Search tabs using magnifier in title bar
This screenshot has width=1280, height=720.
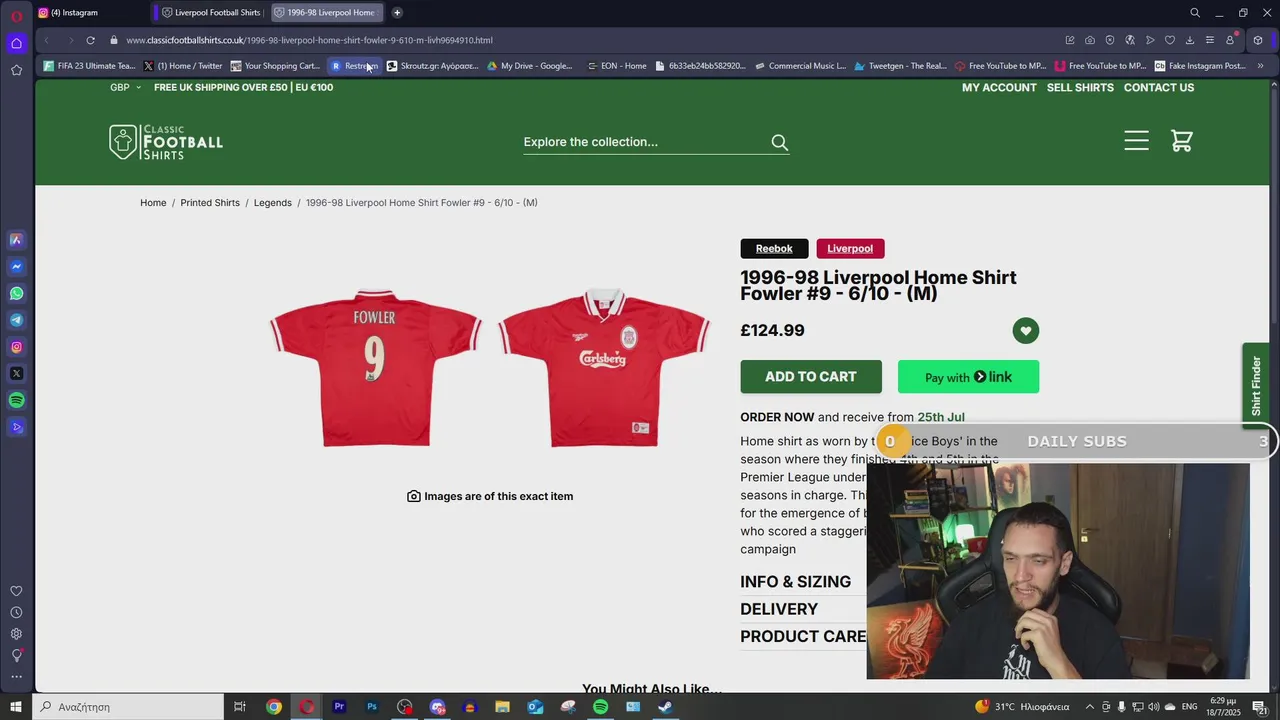point(1195,13)
